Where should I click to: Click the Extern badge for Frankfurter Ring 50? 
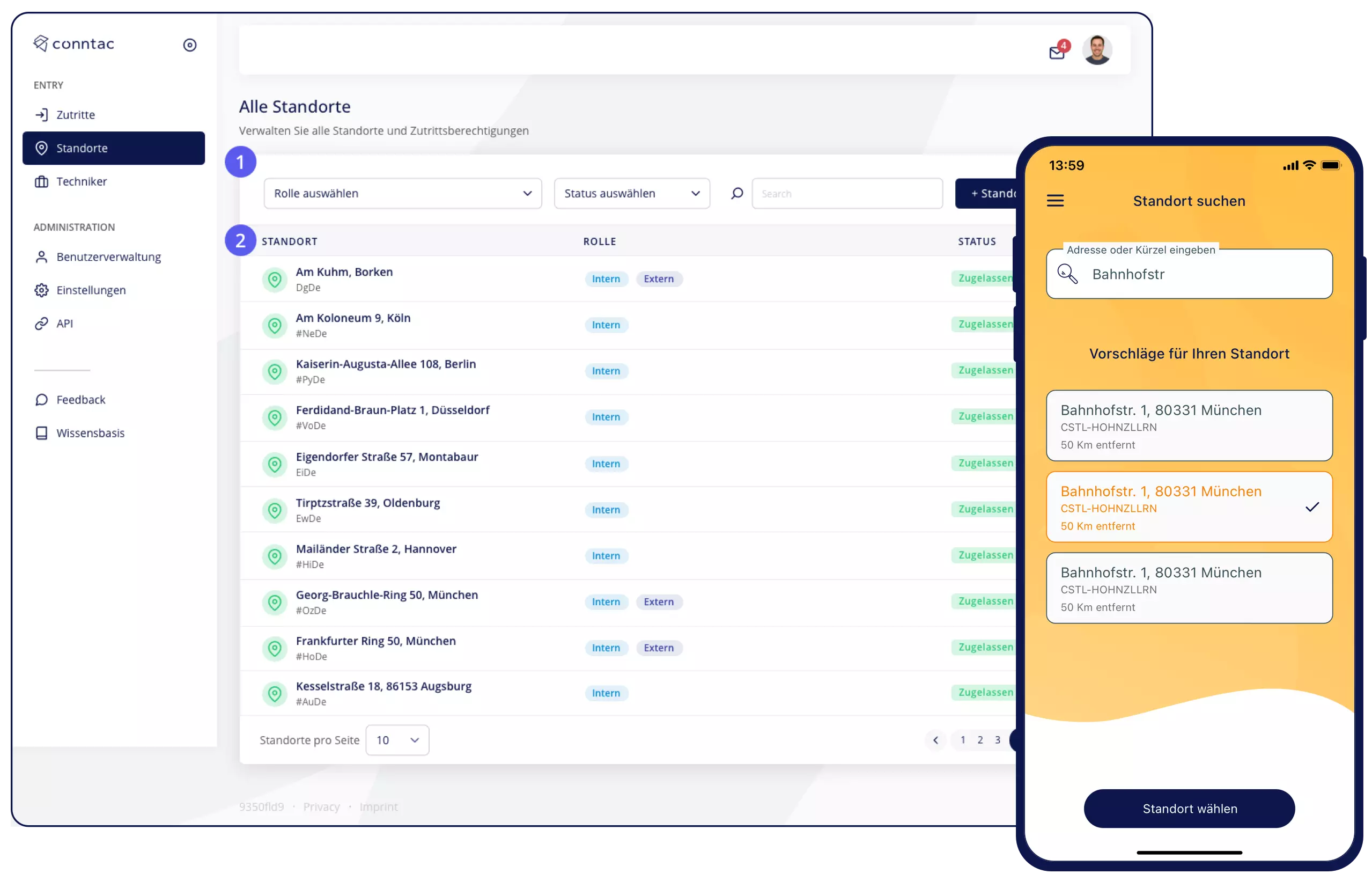pyautogui.click(x=659, y=648)
